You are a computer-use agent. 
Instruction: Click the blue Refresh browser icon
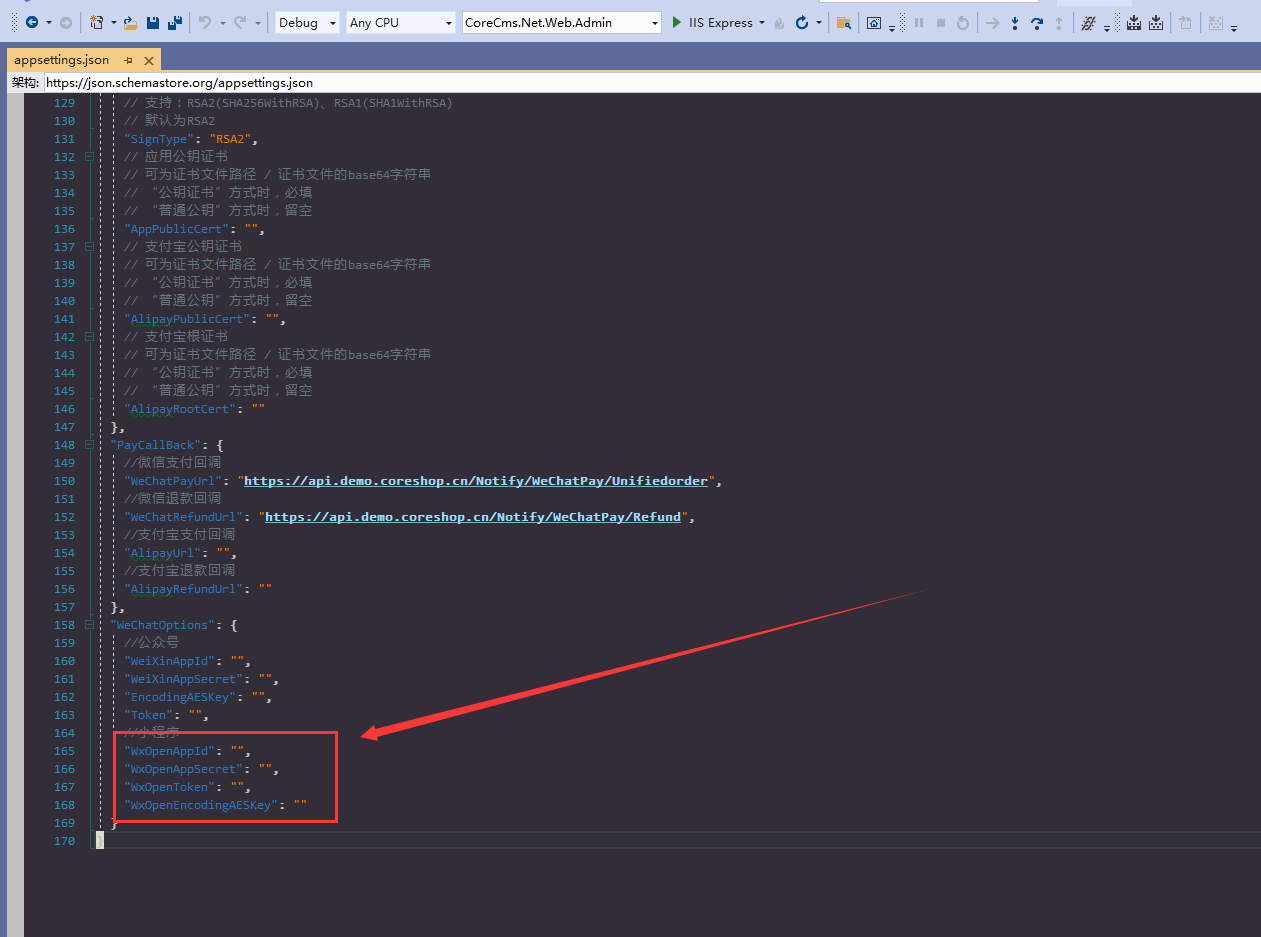(x=802, y=22)
